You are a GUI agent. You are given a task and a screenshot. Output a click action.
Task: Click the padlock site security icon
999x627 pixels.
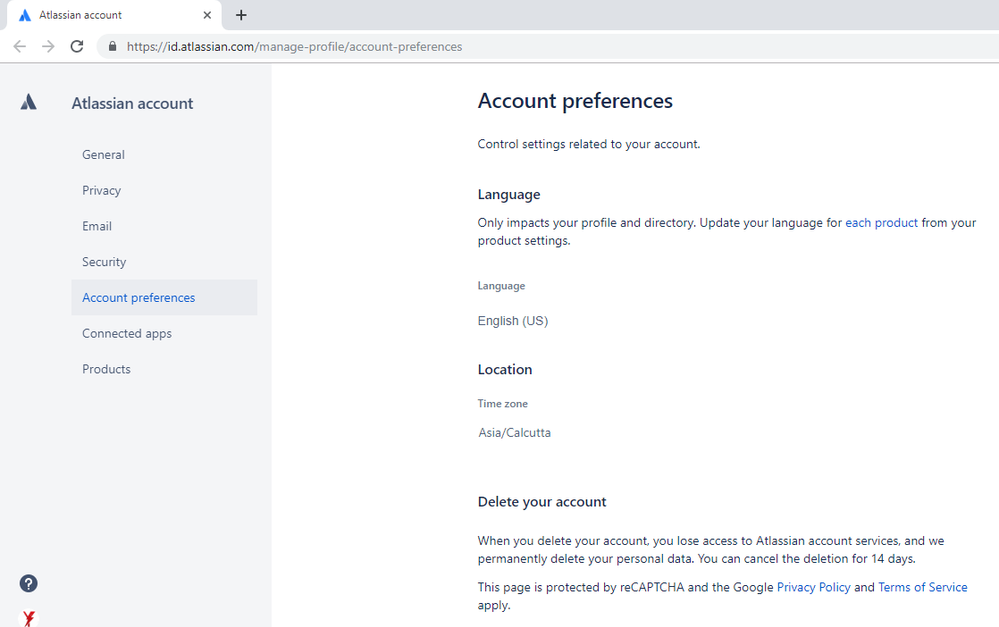(x=113, y=47)
